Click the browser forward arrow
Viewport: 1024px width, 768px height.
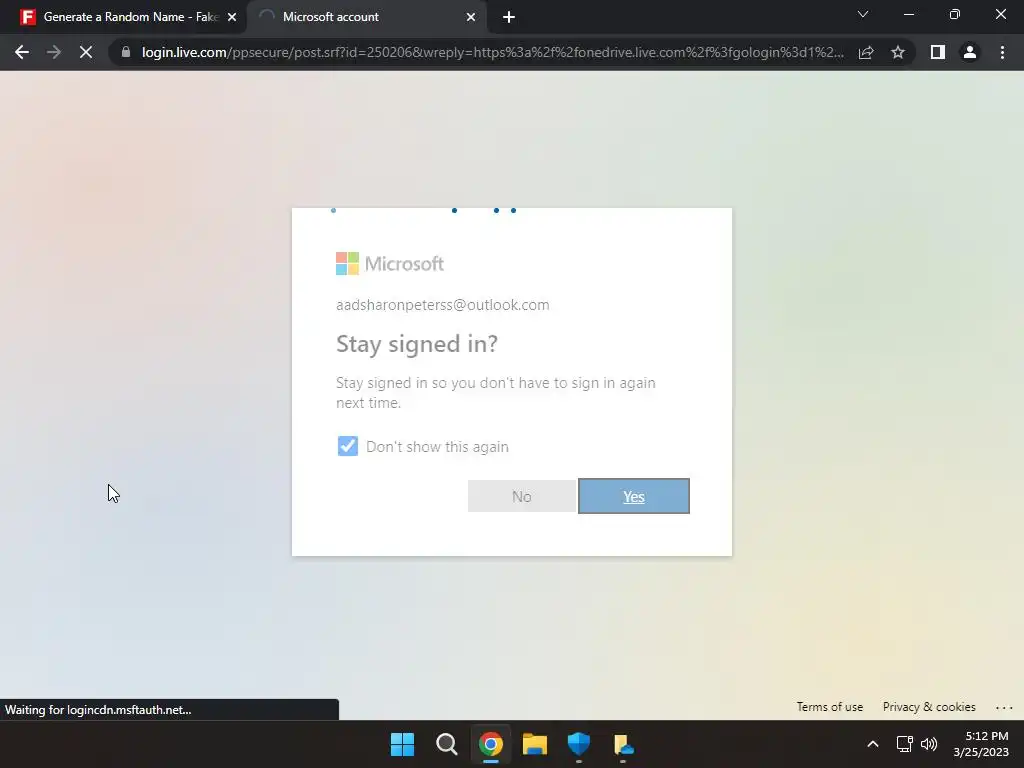click(x=54, y=52)
